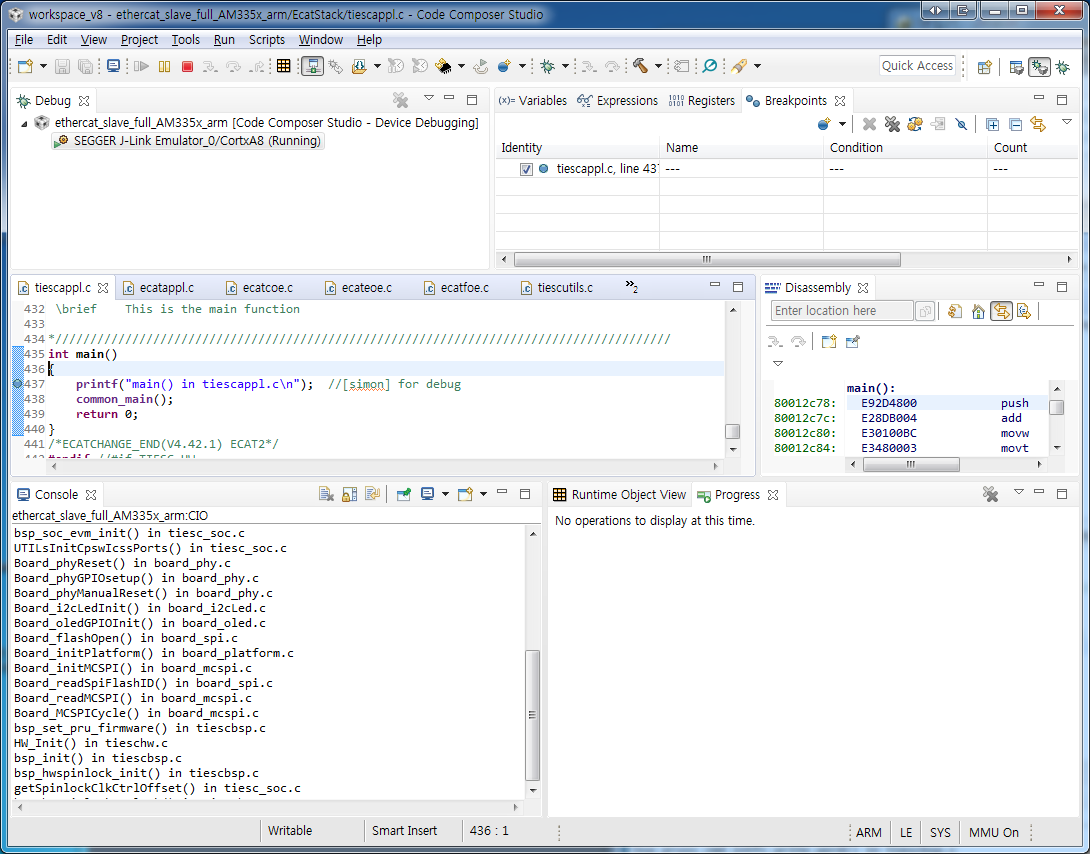Click Skip All Breakpoints icon
This screenshot has width=1090, height=854.
[961, 124]
